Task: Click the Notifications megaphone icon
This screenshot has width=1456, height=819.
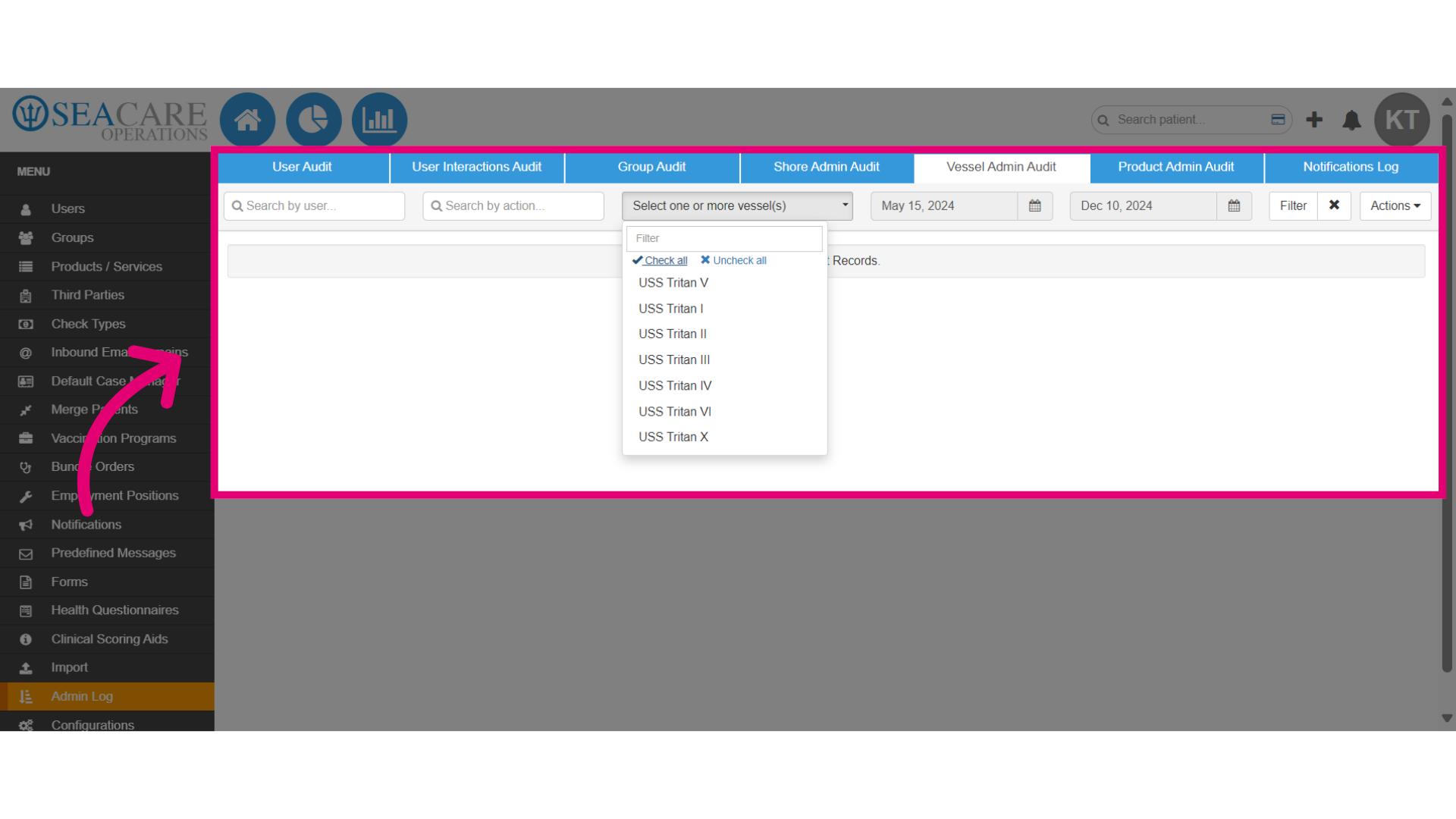Action: [x=26, y=525]
